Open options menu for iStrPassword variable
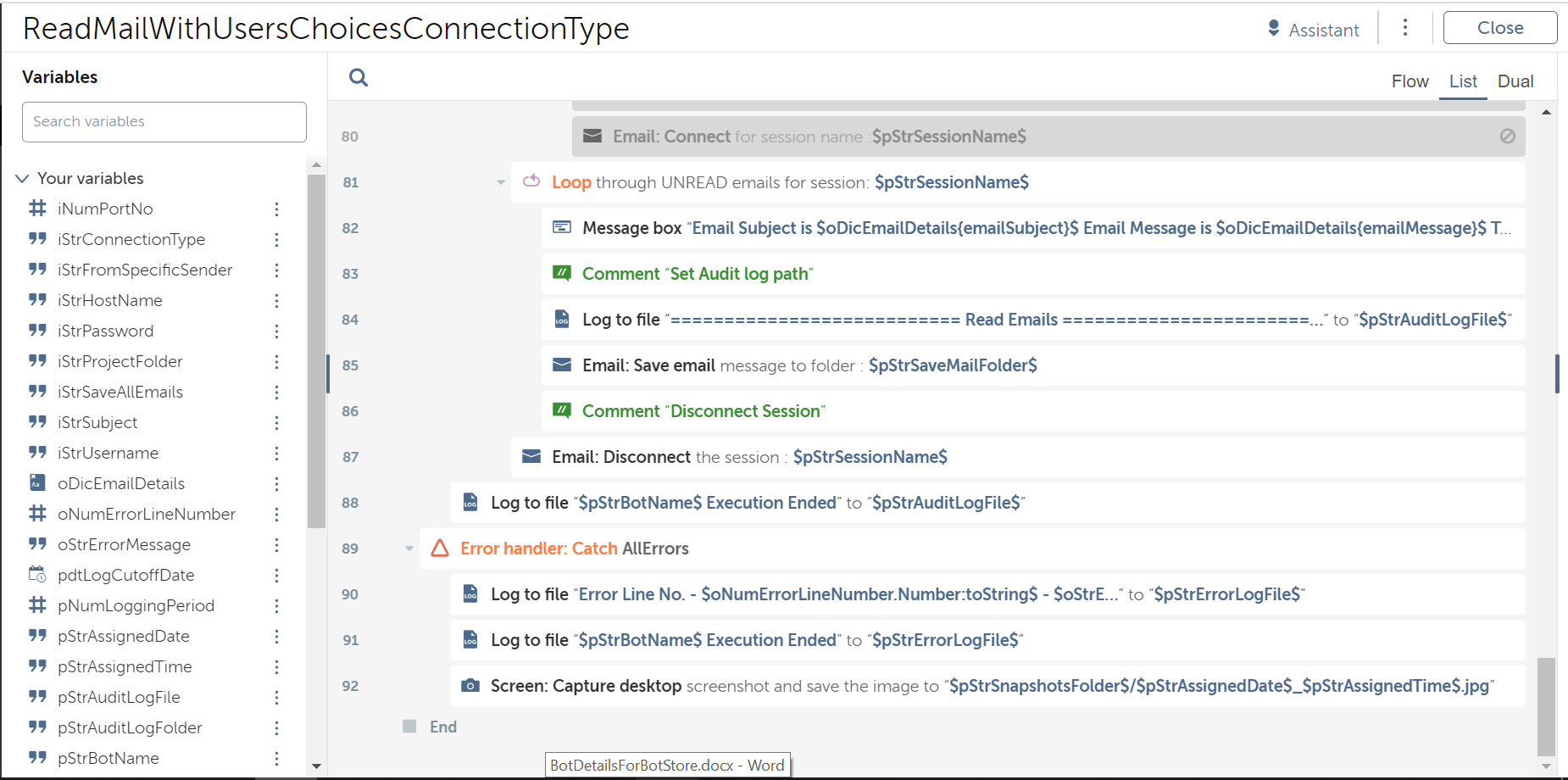The height and width of the screenshot is (780, 1568). pyautogui.click(x=276, y=331)
